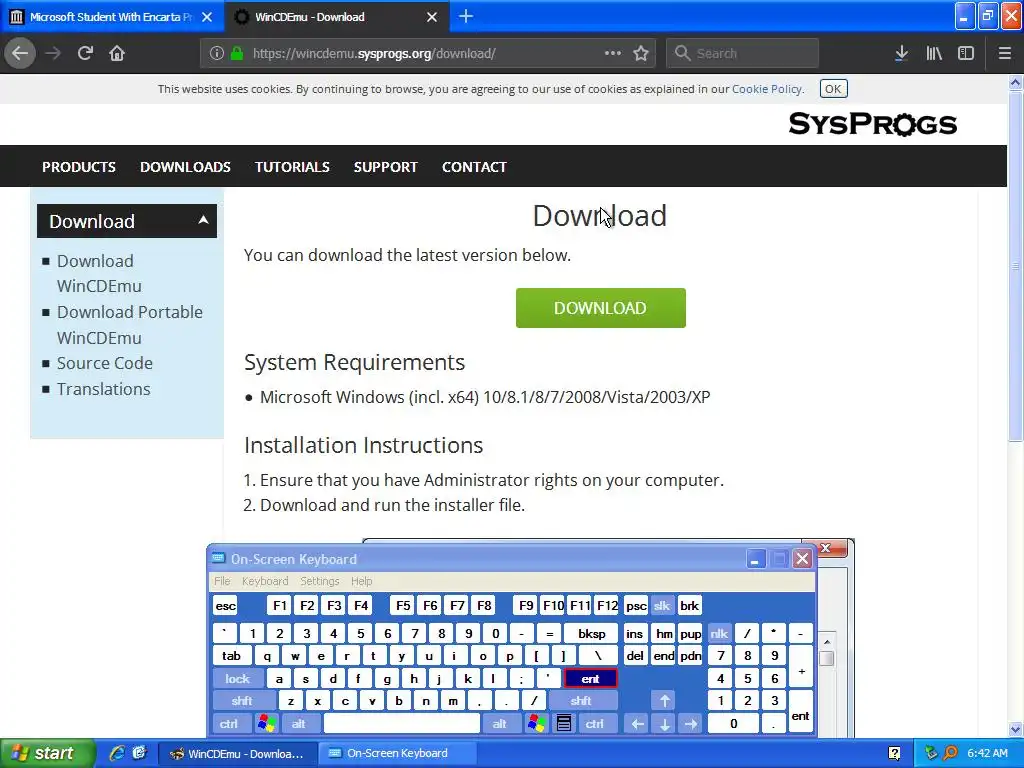The height and width of the screenshot is (768, 1024).
Task: Toggle the lock (caps lock) key
Action: pyautogui.click(x=238, y=679)
